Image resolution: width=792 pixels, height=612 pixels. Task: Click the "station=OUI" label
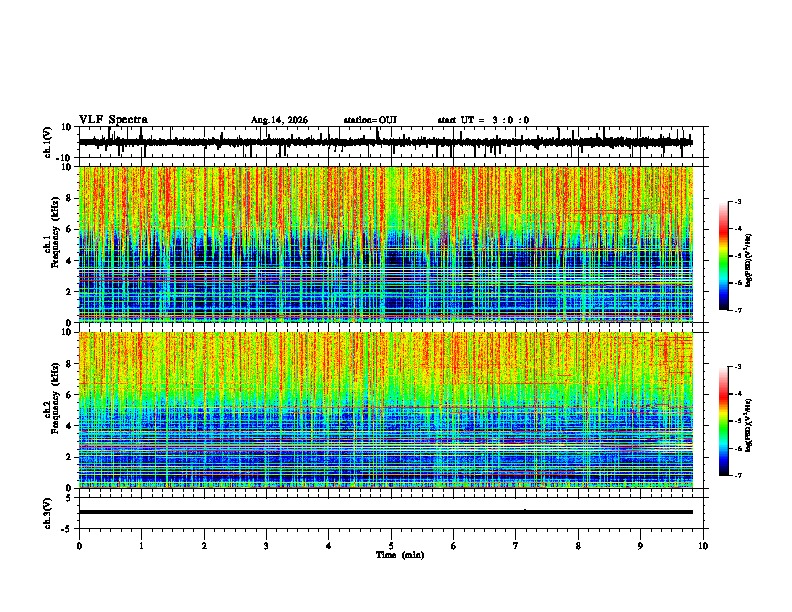pos(370,120)
